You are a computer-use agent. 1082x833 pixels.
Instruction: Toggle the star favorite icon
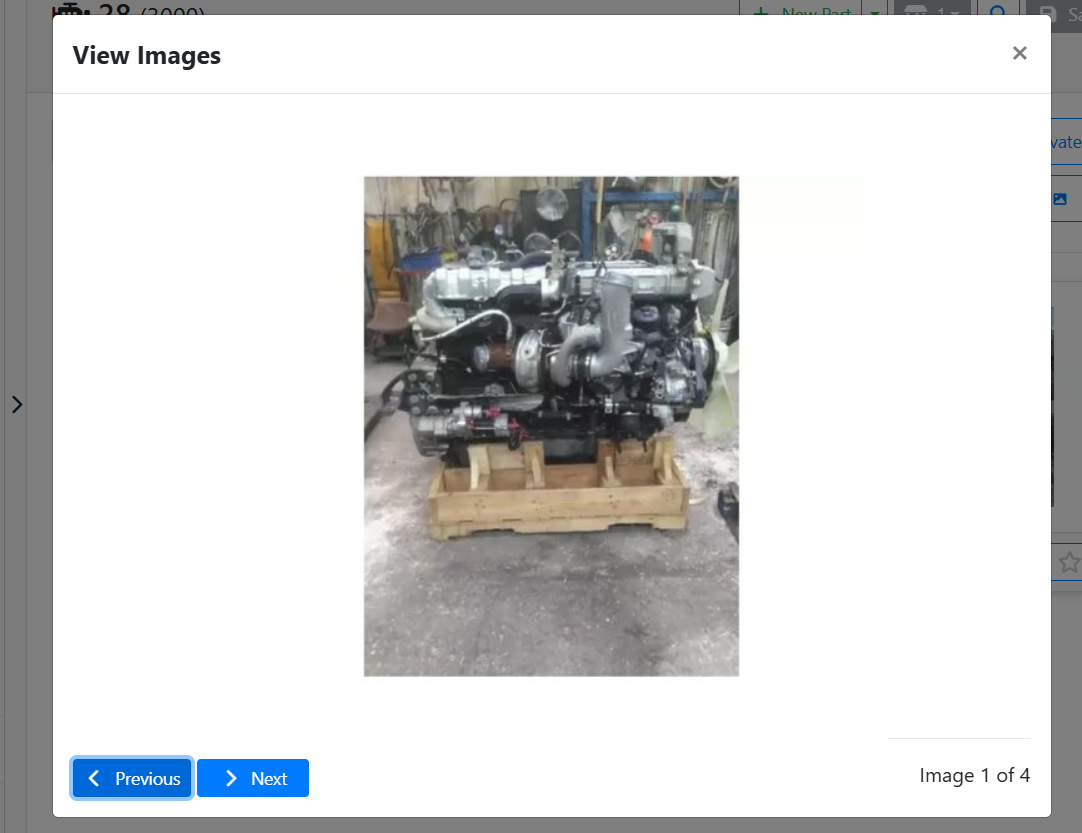tap(1068, 562)
